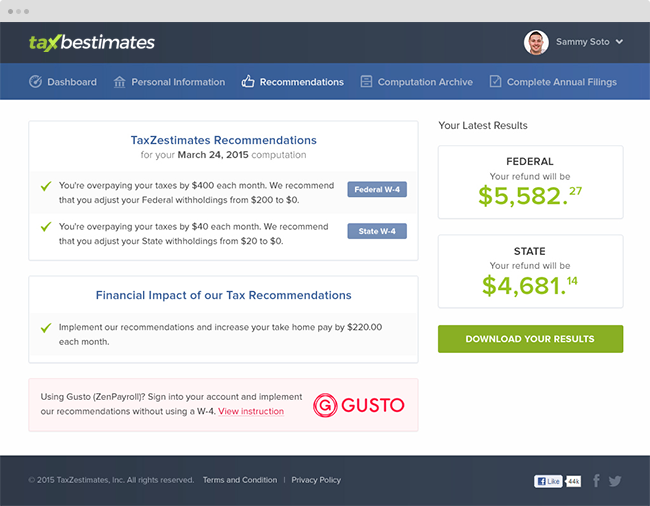Click the Financial Impact of our Tax Recommendations heading
The width and height of the screenshot is (650, 506).
pos(223,295)
